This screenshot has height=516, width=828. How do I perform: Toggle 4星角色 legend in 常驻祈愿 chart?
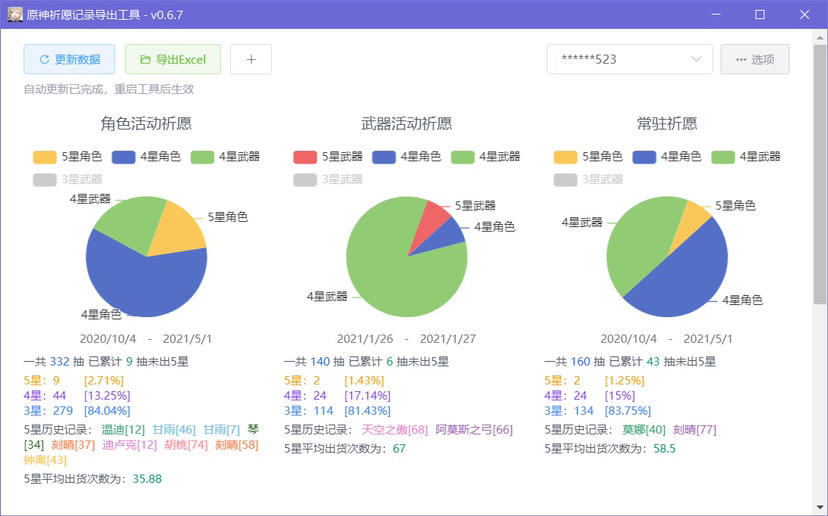tap(667, 156)
